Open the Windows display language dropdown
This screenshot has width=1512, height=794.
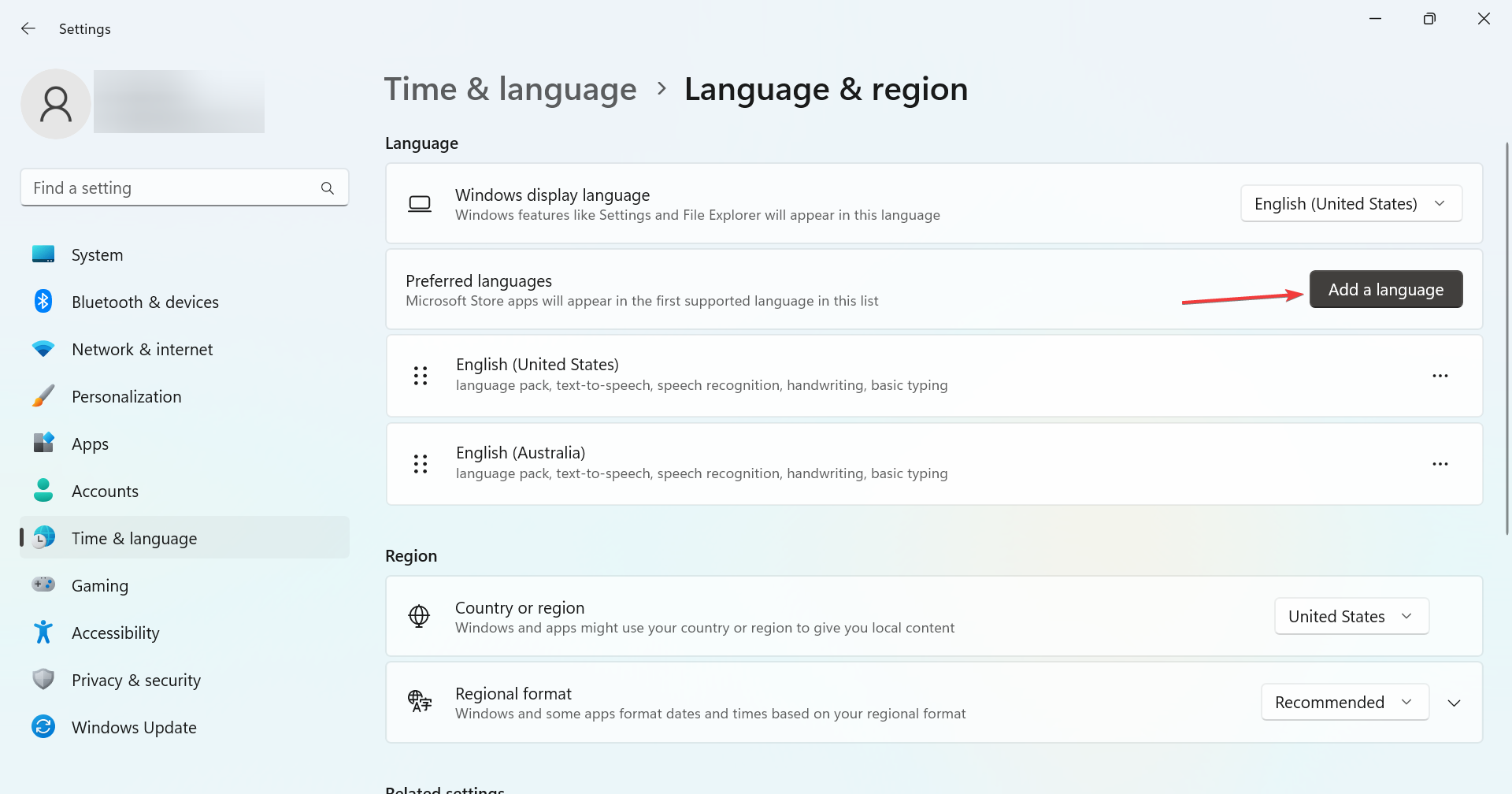[x=1351, y=204]
